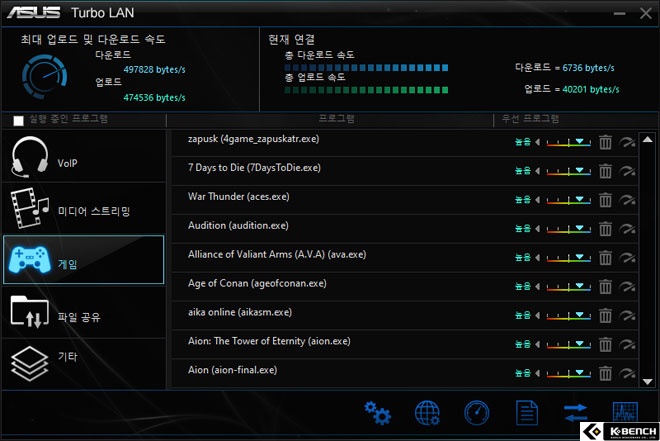Select the War Thunder (aces.exe) row text
This screenshot has height=441, width=660.
(x=239, y=197)
